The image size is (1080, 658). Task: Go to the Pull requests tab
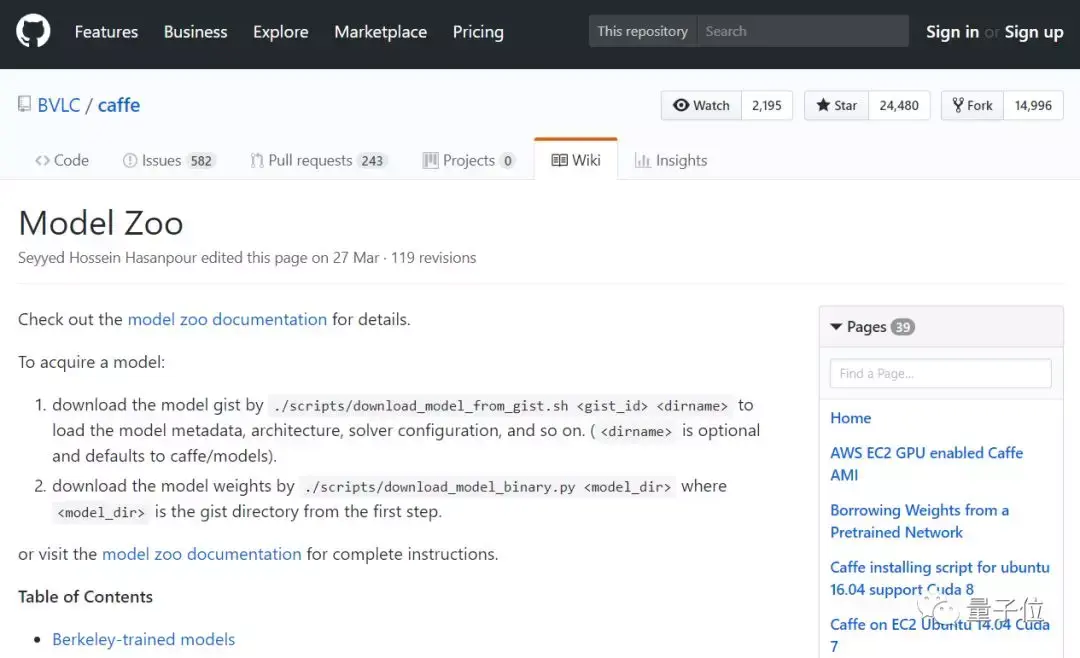(x=313, y=160)
